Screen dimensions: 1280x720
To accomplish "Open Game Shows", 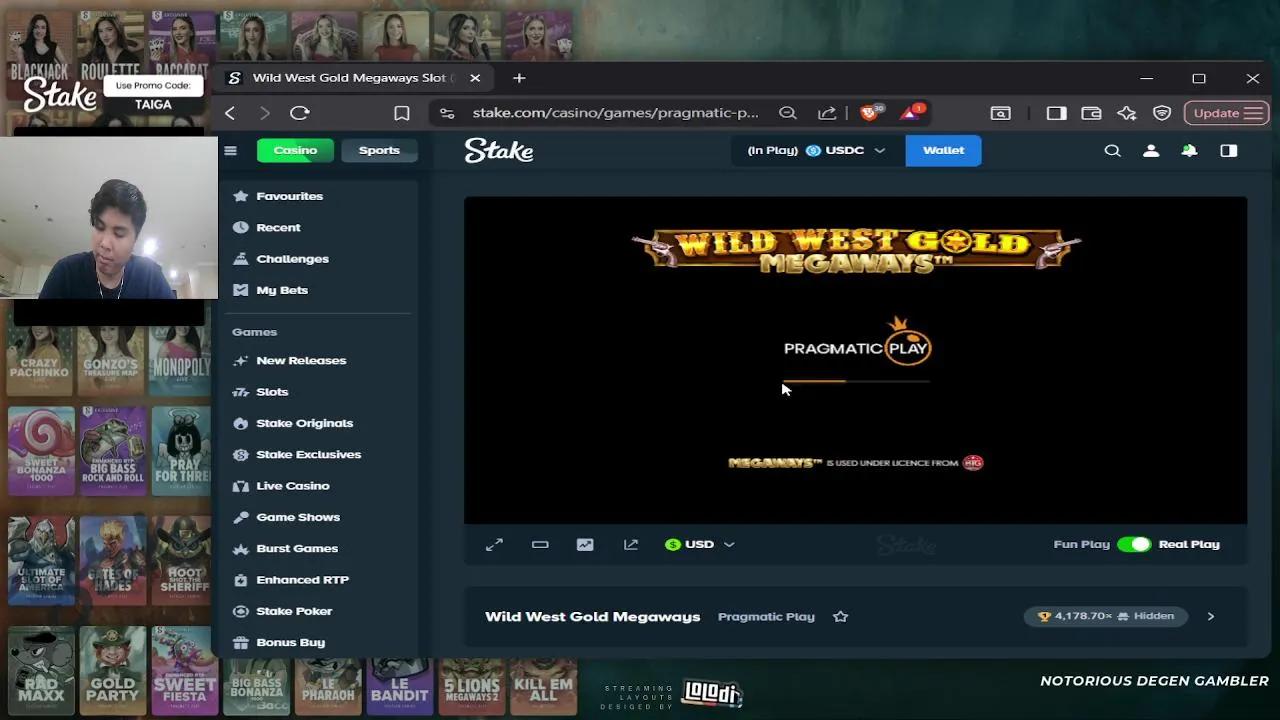I will pos(298,517).
